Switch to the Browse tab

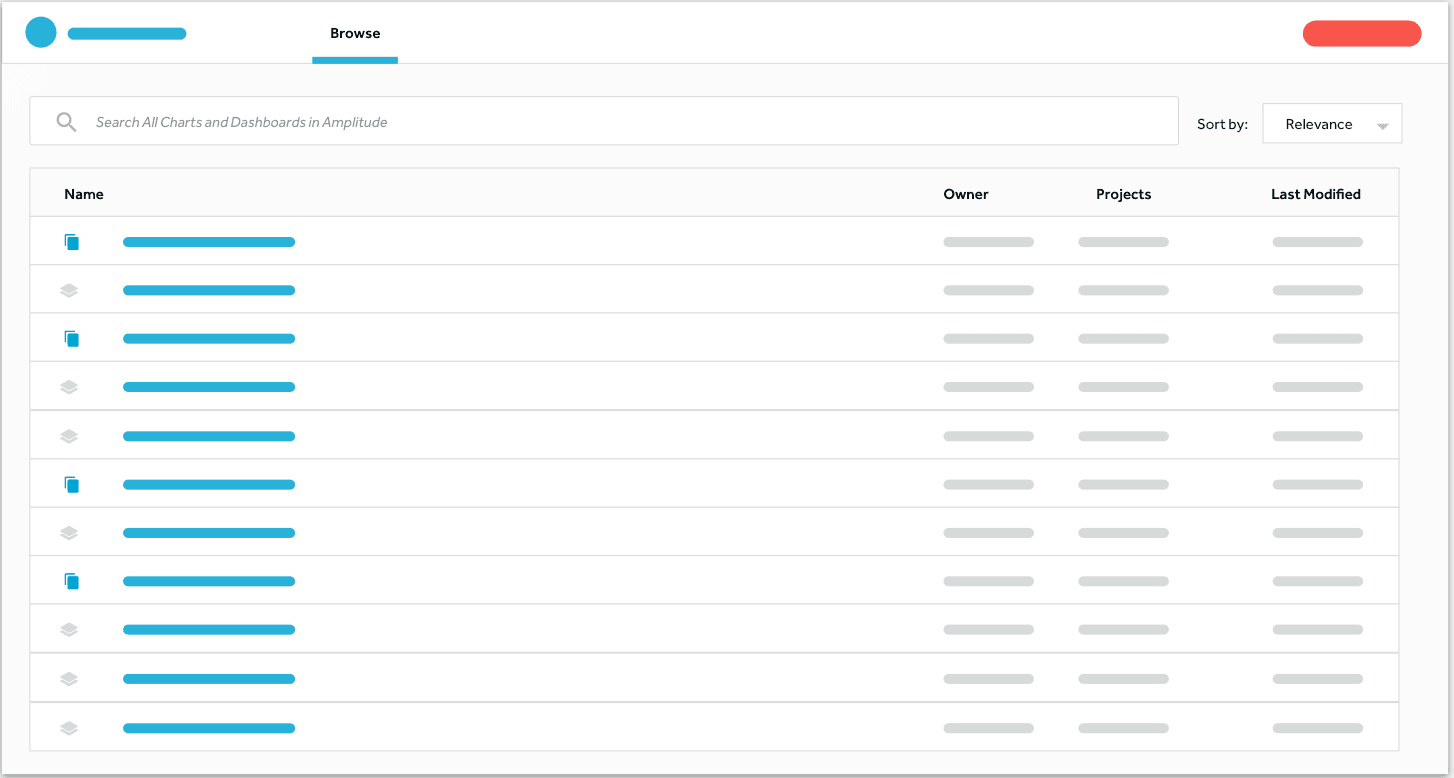click(355, 33)
